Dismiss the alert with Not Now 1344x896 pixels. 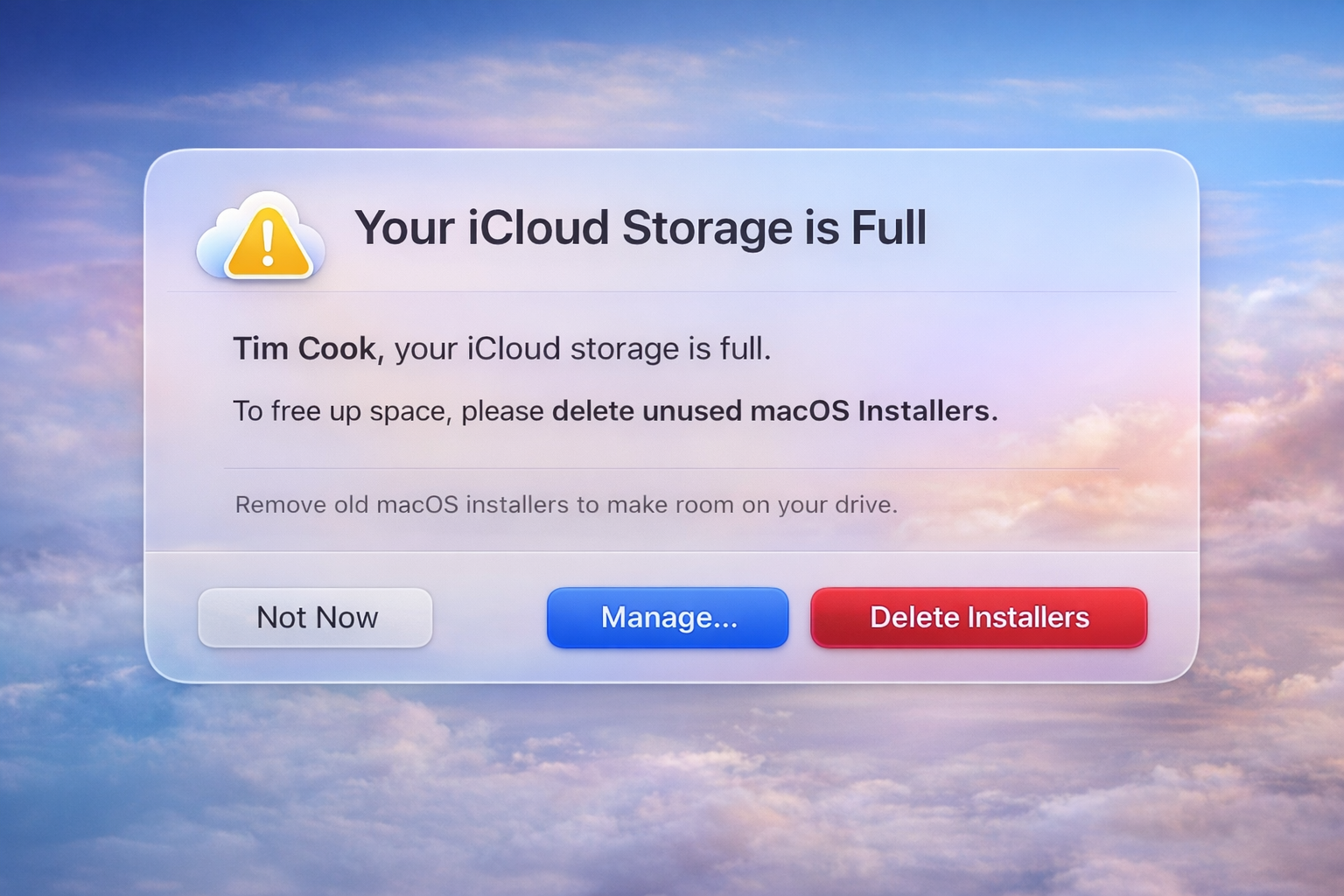point(315,618)
